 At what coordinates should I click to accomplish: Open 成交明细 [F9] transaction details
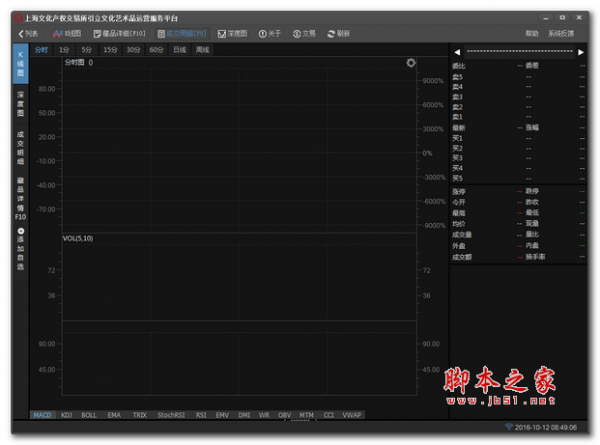point(183,34)
